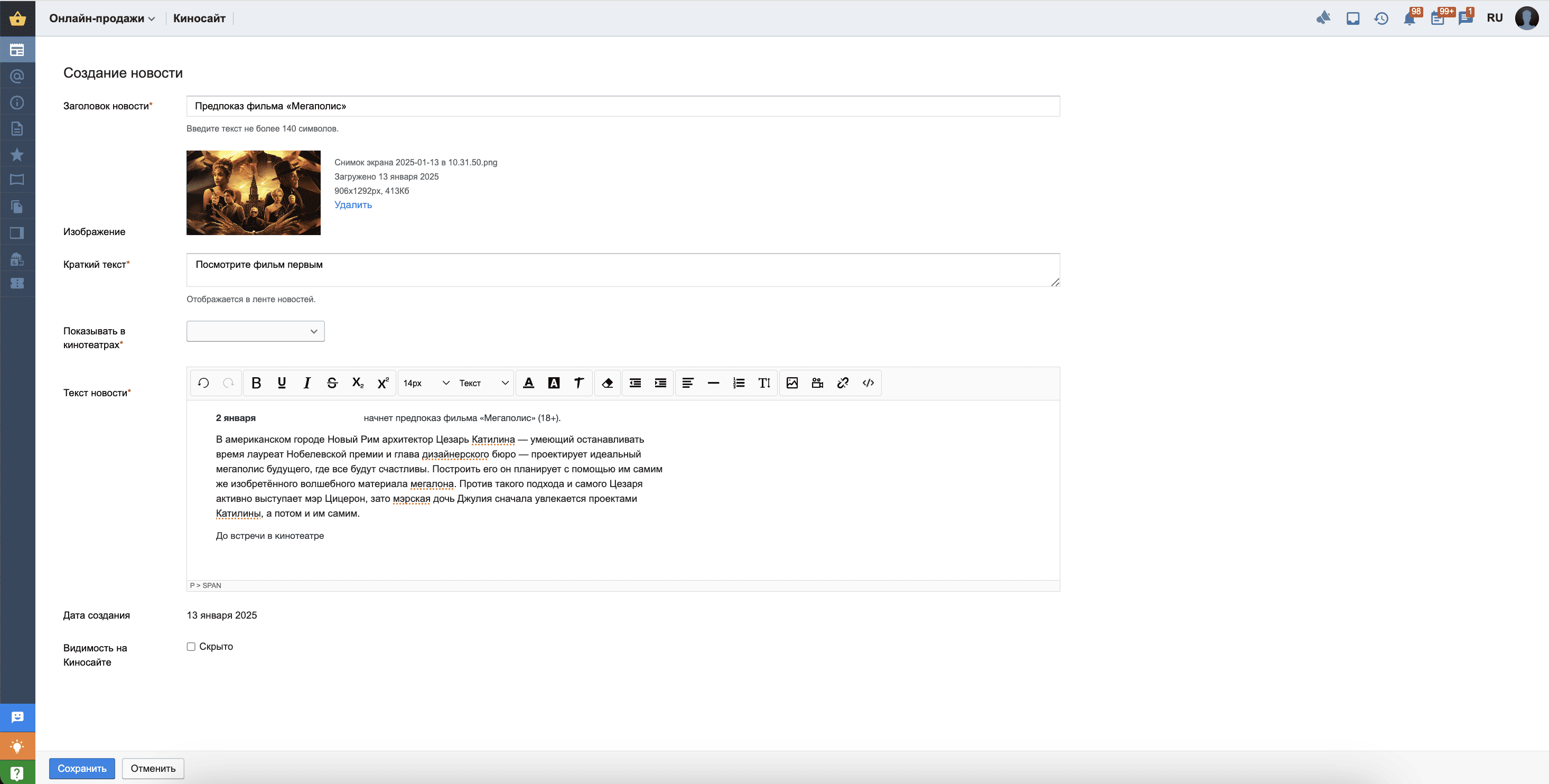
Task: Click the P > SPAN element path bar
Action: [x=623, y=585]
